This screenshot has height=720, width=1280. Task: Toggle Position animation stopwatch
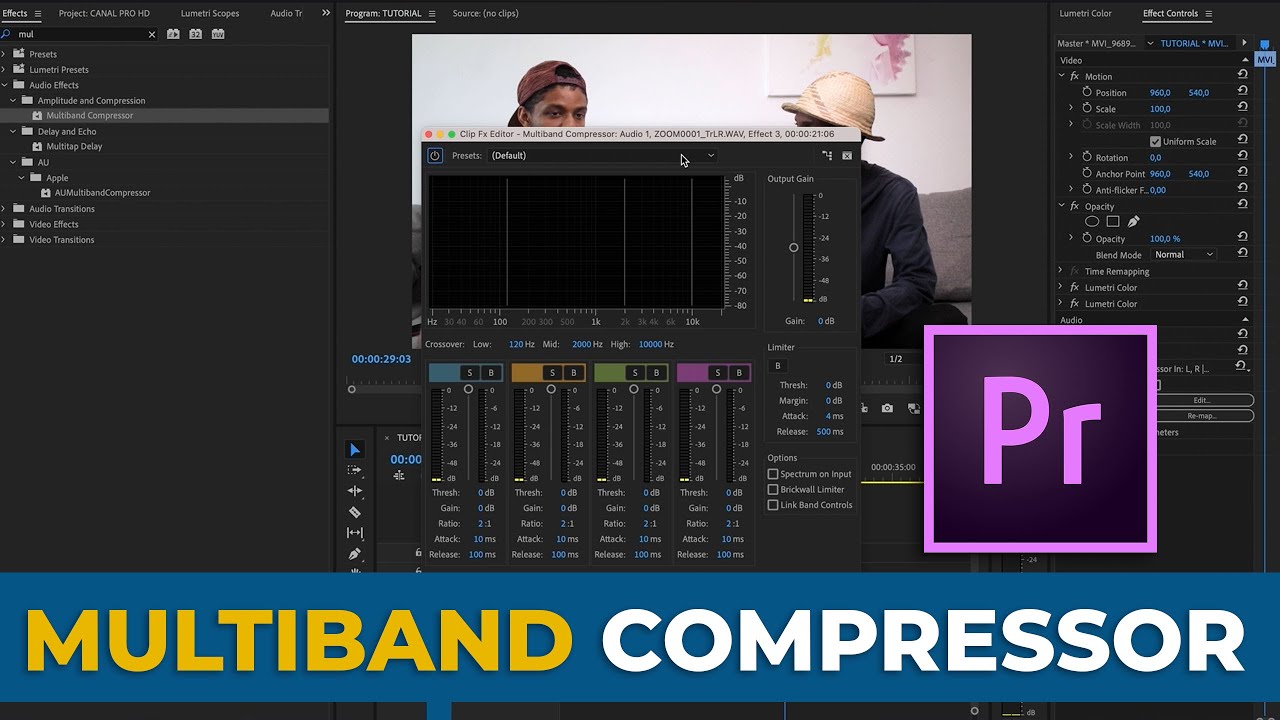pyautogui.click(x=1087, y=92)
